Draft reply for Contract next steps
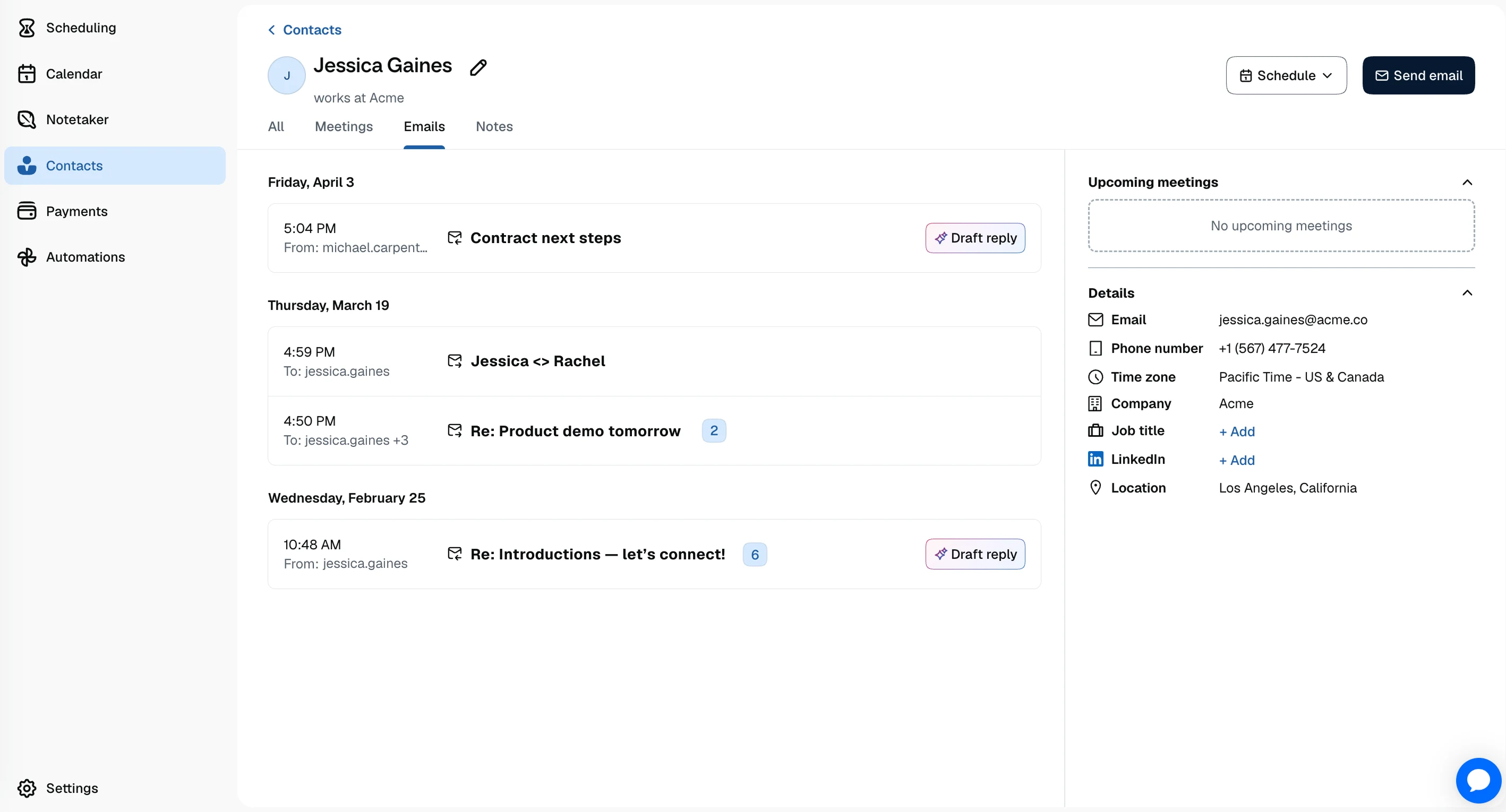 click(974, 238)
